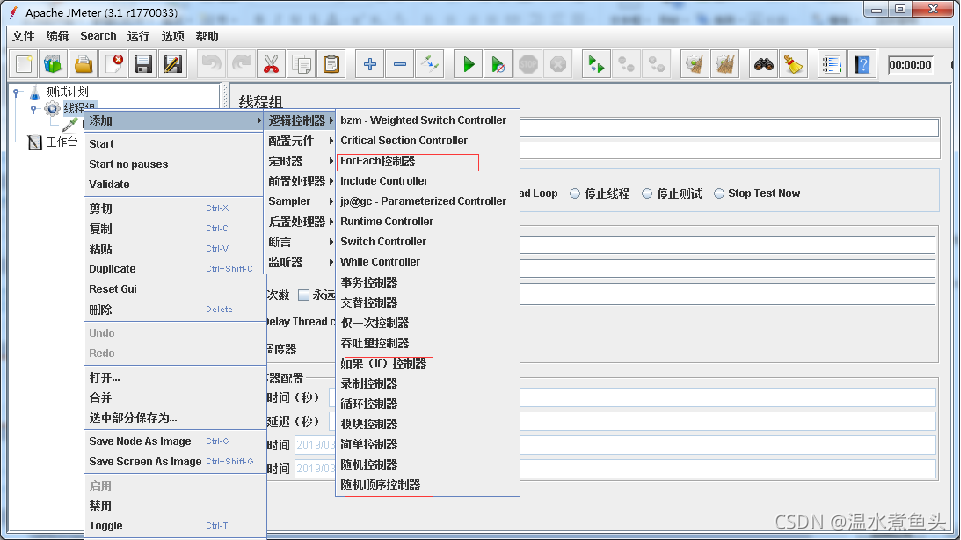Click the Shutdown test icon
This screenshot has height=540, width=961.
click(x=558, y=64)
